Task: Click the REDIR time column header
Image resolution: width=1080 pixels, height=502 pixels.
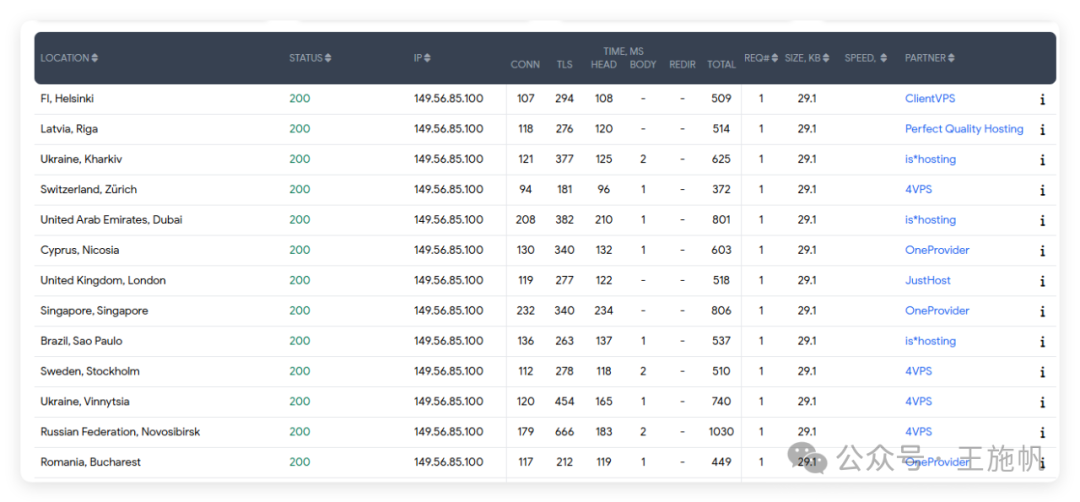Action: [682, 65]
